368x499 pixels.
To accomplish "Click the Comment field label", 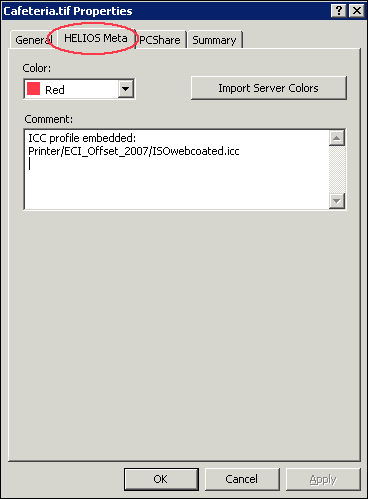I will (x=49, y=119).
